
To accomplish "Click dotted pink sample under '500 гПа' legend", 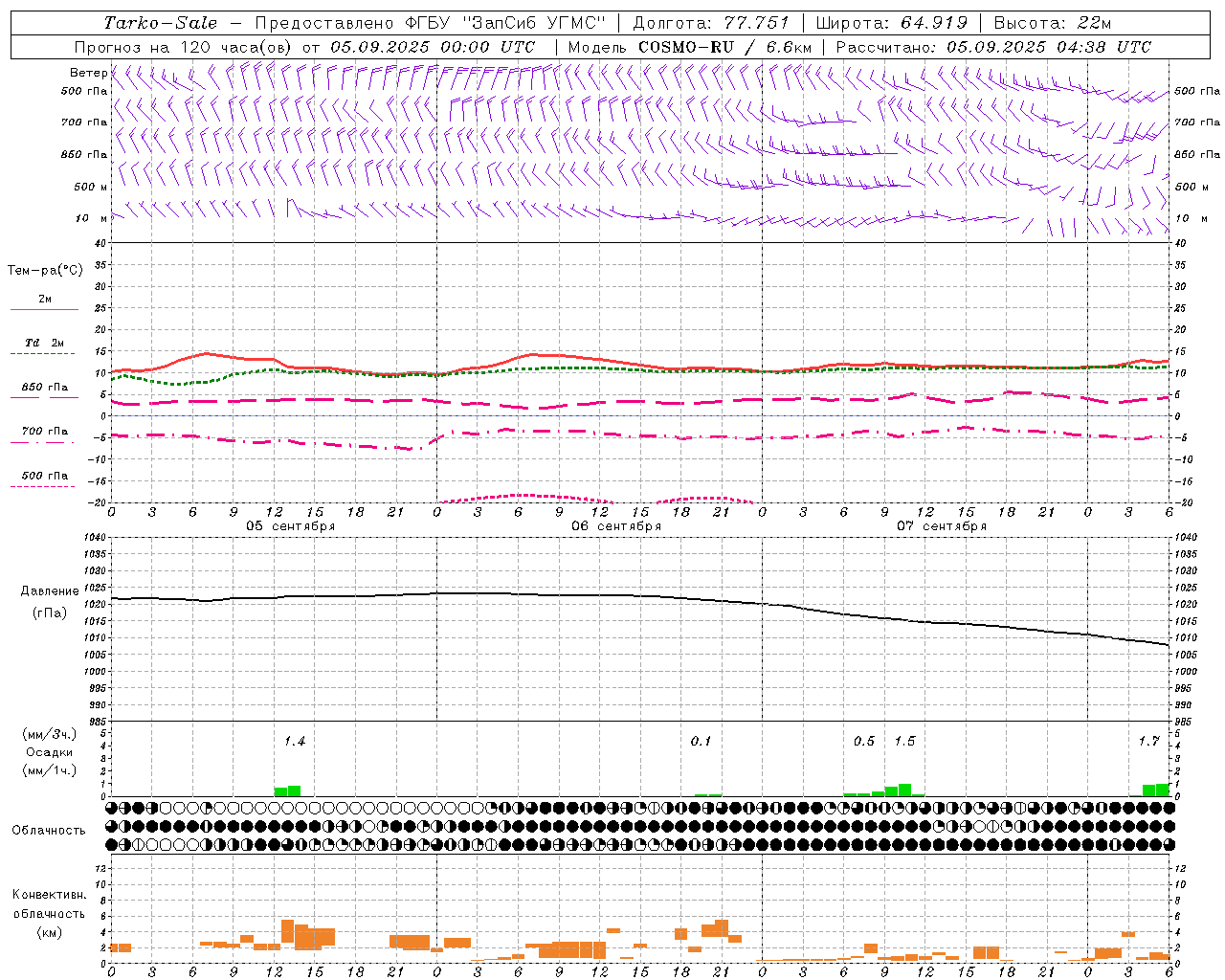I will [42, 486].
